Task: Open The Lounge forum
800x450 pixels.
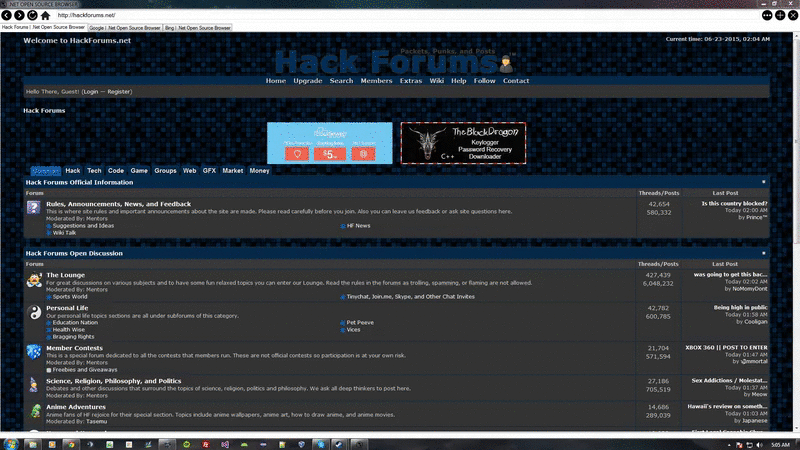Action: 65,275
